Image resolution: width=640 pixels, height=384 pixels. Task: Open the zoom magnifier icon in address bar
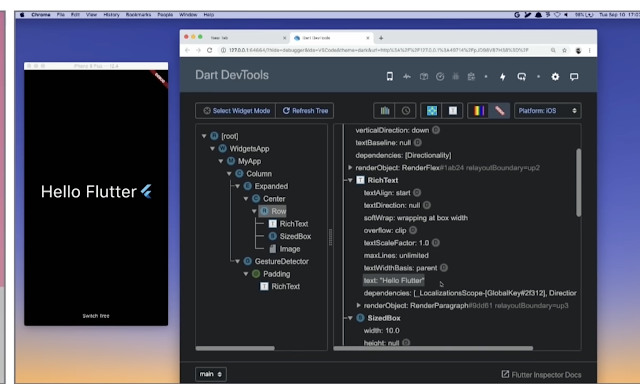click(553, 50)
